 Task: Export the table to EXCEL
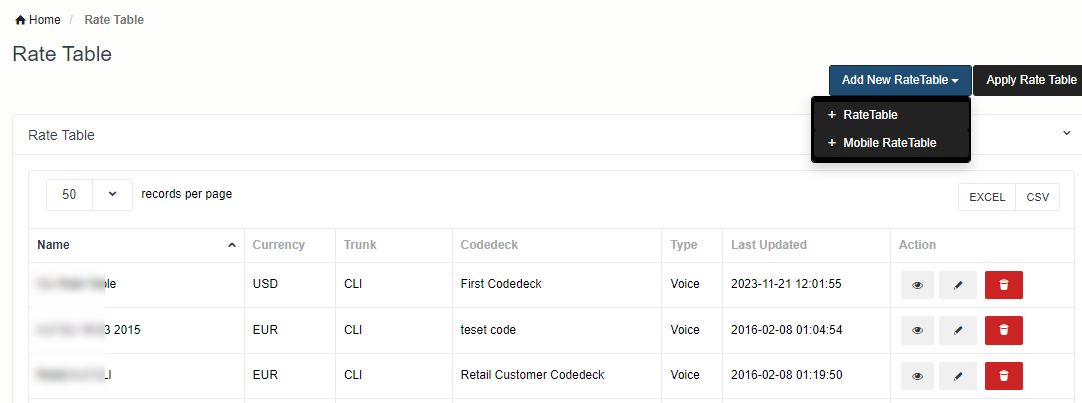pyautogui.click(x=987, y=197)
